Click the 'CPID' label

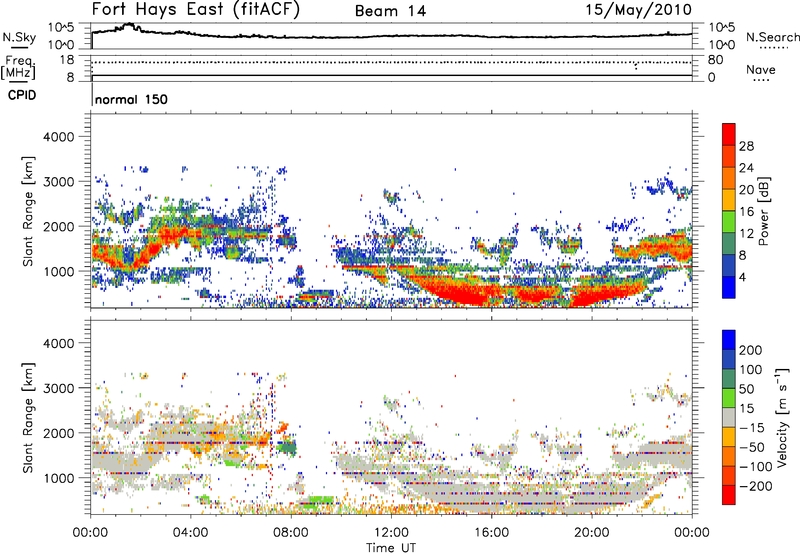tap(22, 95)
